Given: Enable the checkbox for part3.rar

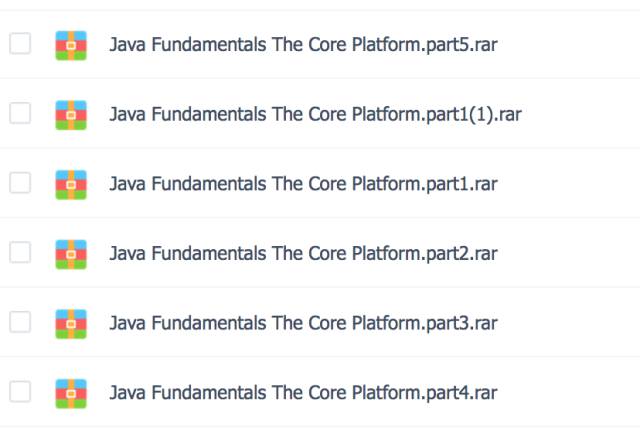Looking at the screenshot, I should (20, 322).
